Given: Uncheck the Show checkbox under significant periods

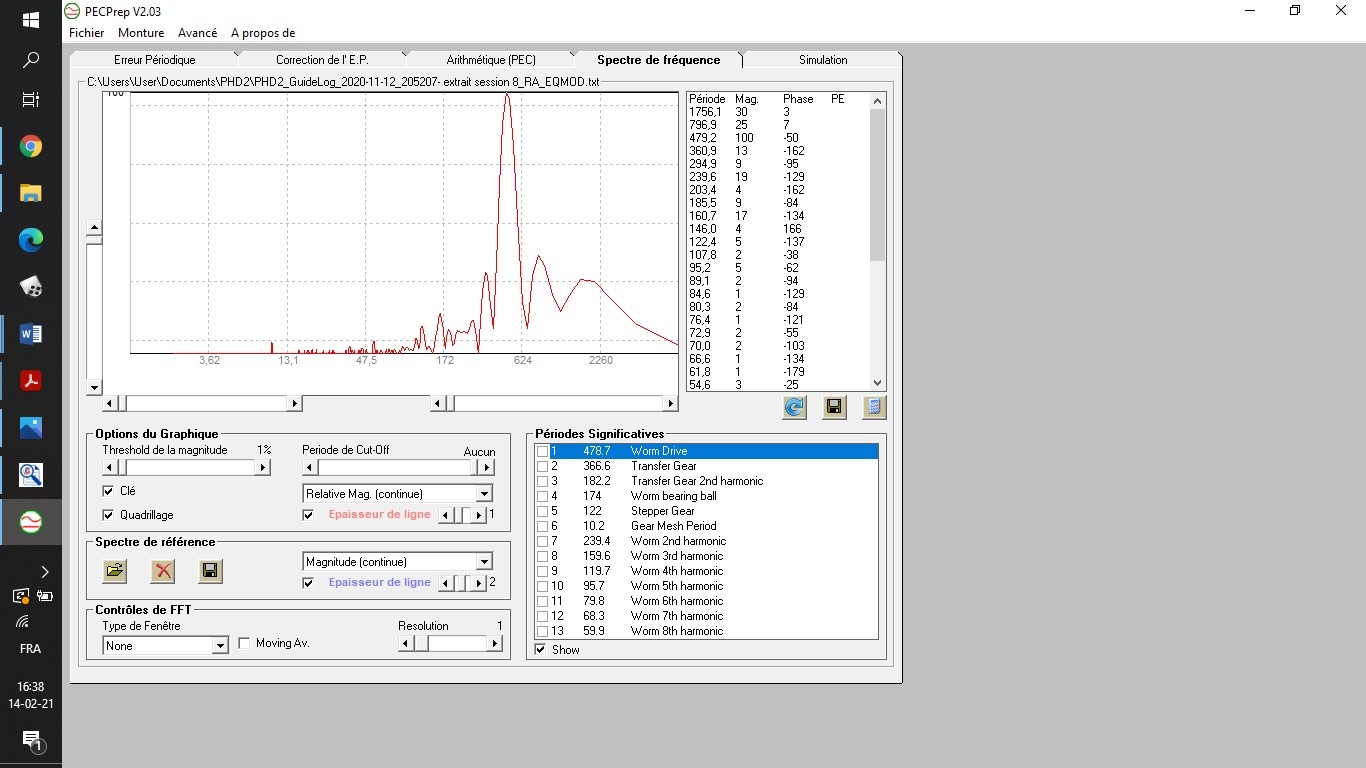Looking at the screenshot, I should pyautogui.click(x=541, y=650).
